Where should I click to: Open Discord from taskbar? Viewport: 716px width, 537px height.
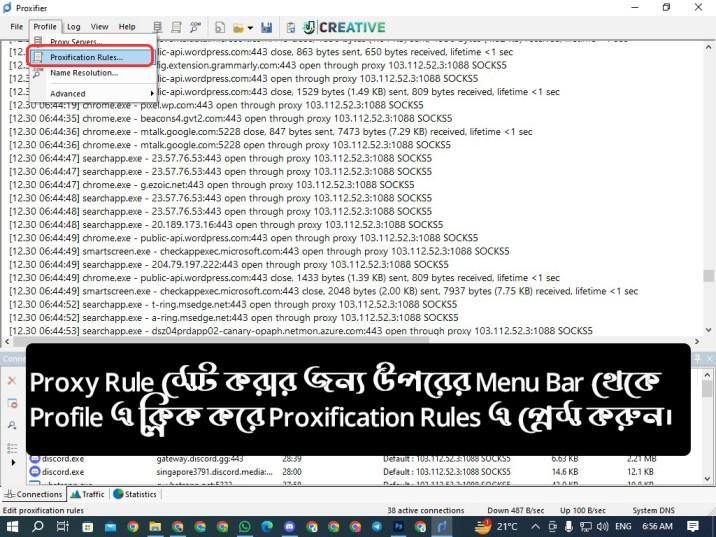[x=290, y=526]
